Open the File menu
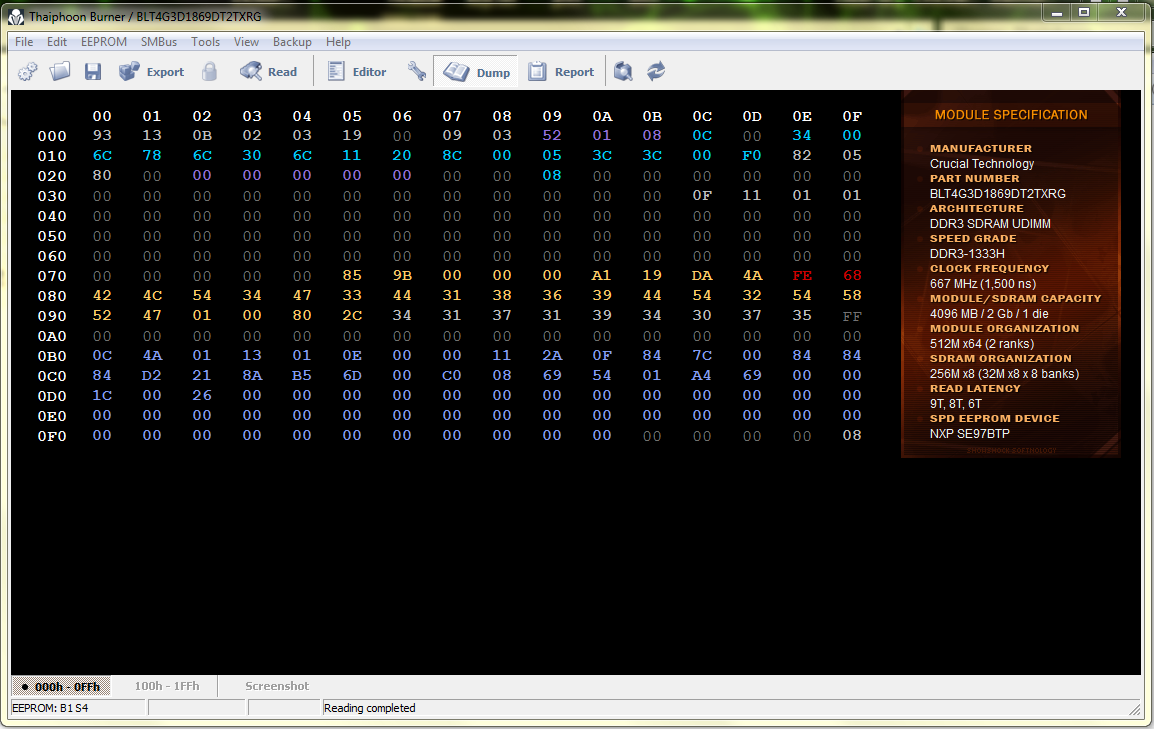1154x729 pixels. (24, 42)
